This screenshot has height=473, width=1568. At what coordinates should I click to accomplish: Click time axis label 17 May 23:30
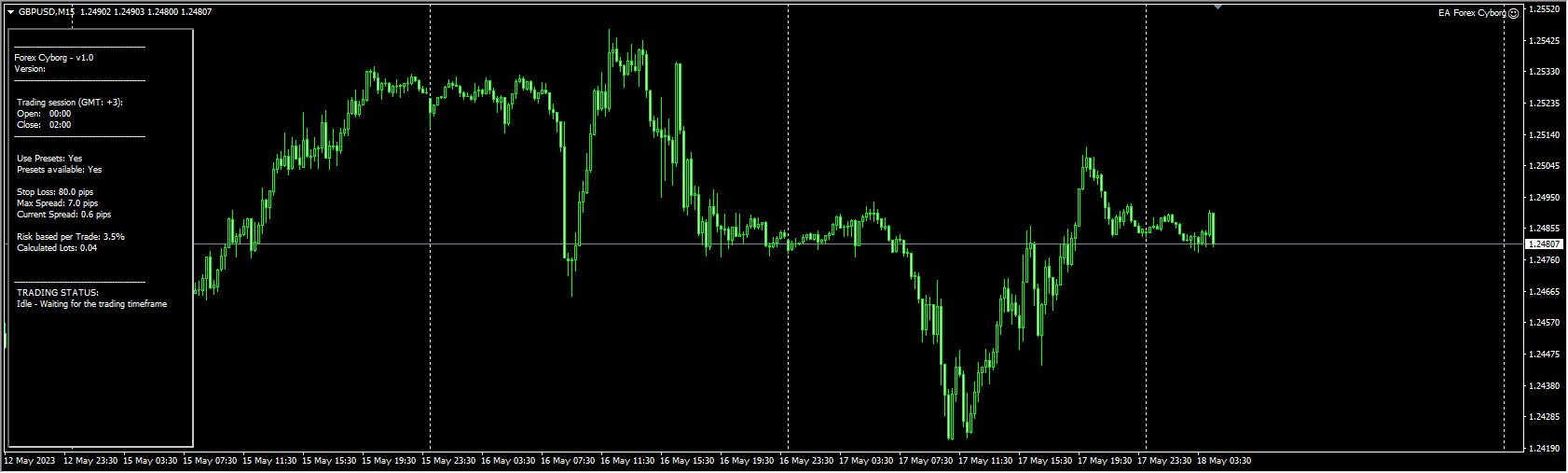pyautogui.click(x=1164, y=461)
